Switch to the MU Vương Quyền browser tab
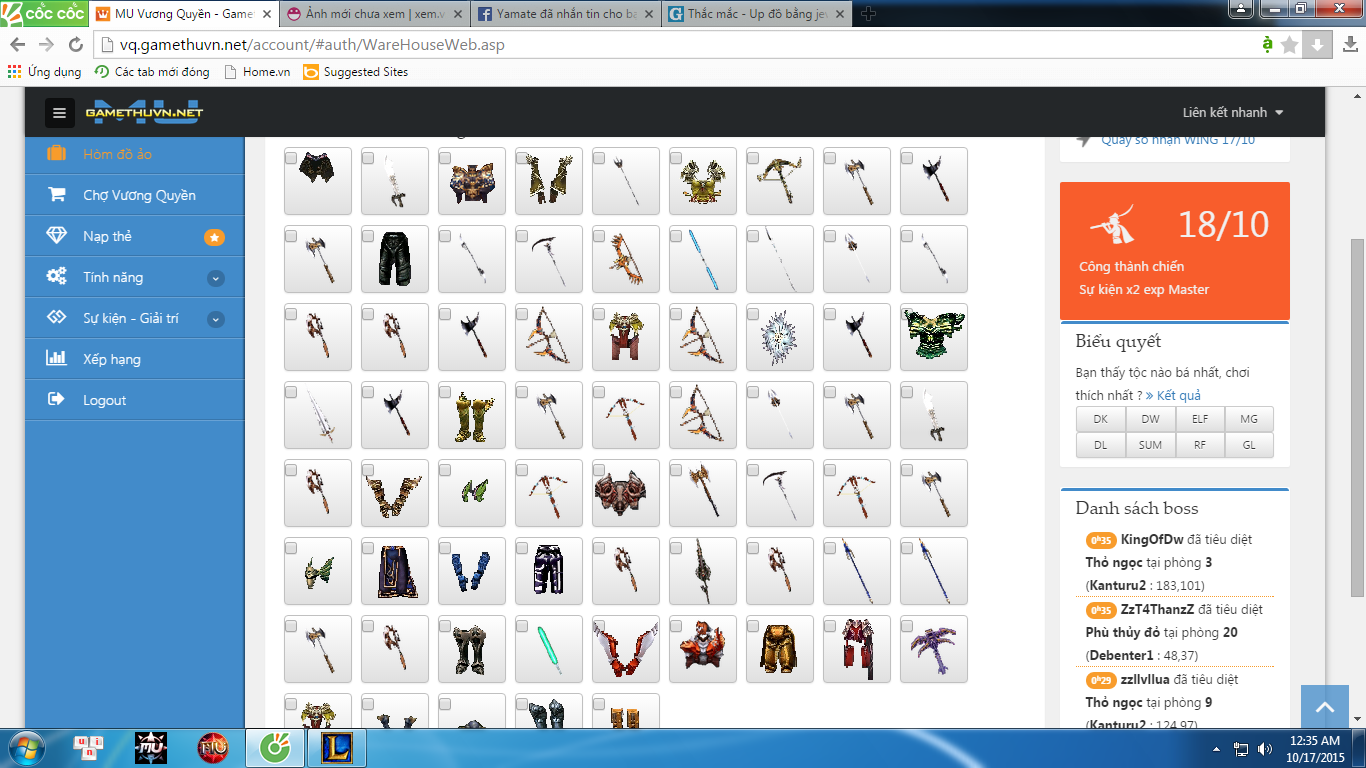This screenshot has height=768, width=1366. click(183, 14)
